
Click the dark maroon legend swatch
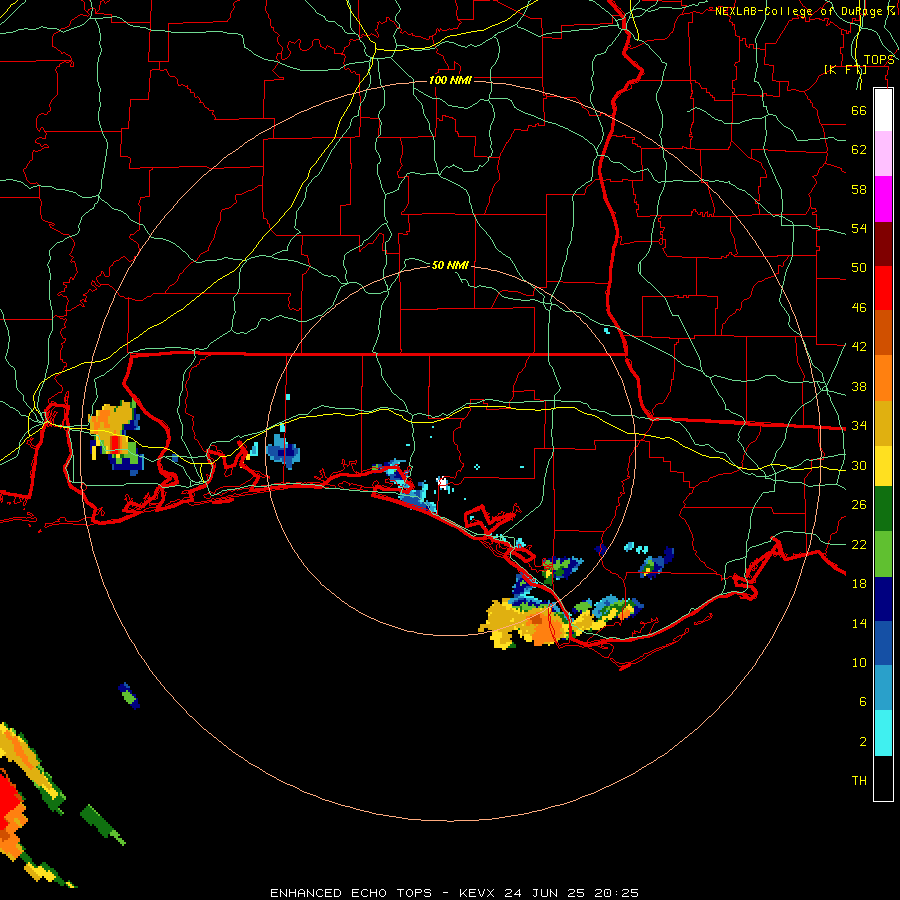(x=883, y=244)
